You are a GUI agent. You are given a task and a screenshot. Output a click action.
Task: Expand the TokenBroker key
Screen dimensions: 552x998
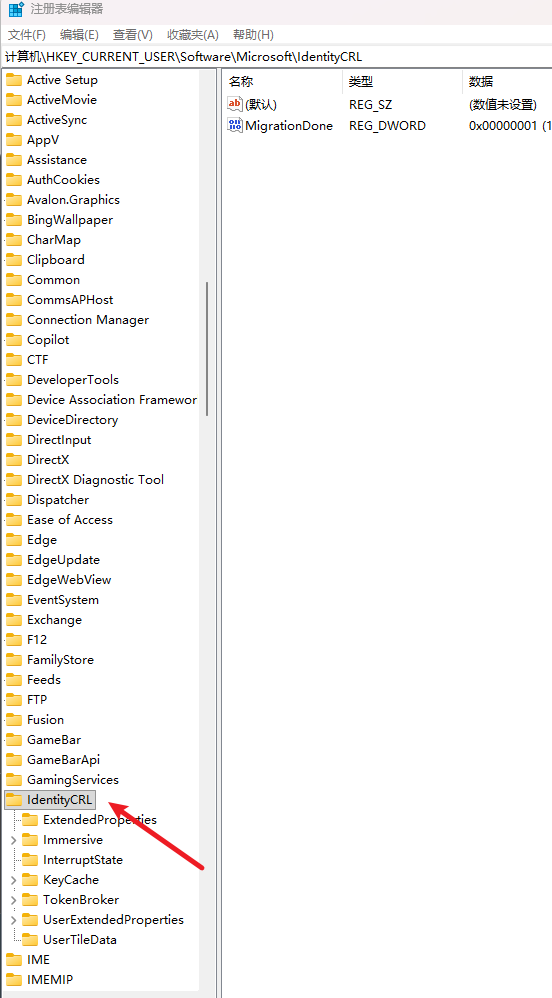click(13, 900)
